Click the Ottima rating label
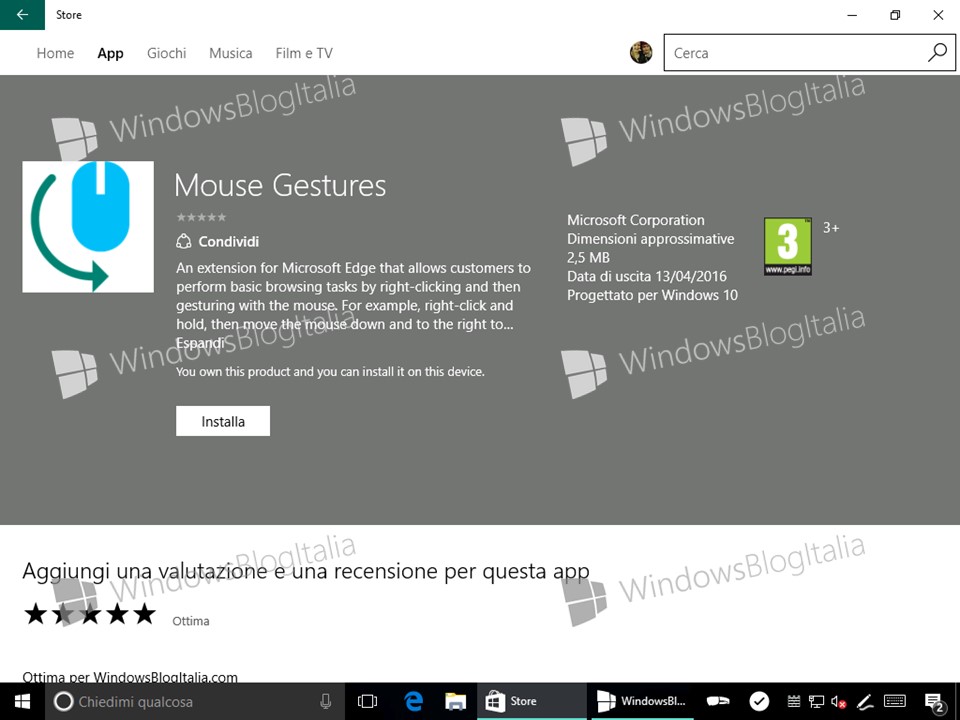The width and height of the screenshot is (960, 720). [190, 621]
